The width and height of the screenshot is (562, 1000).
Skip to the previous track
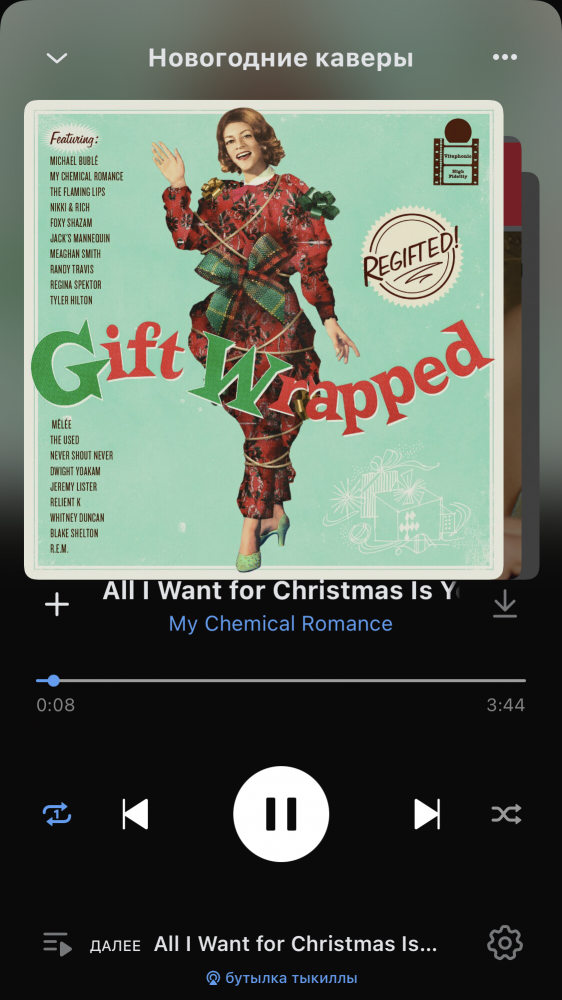(135, 814)
